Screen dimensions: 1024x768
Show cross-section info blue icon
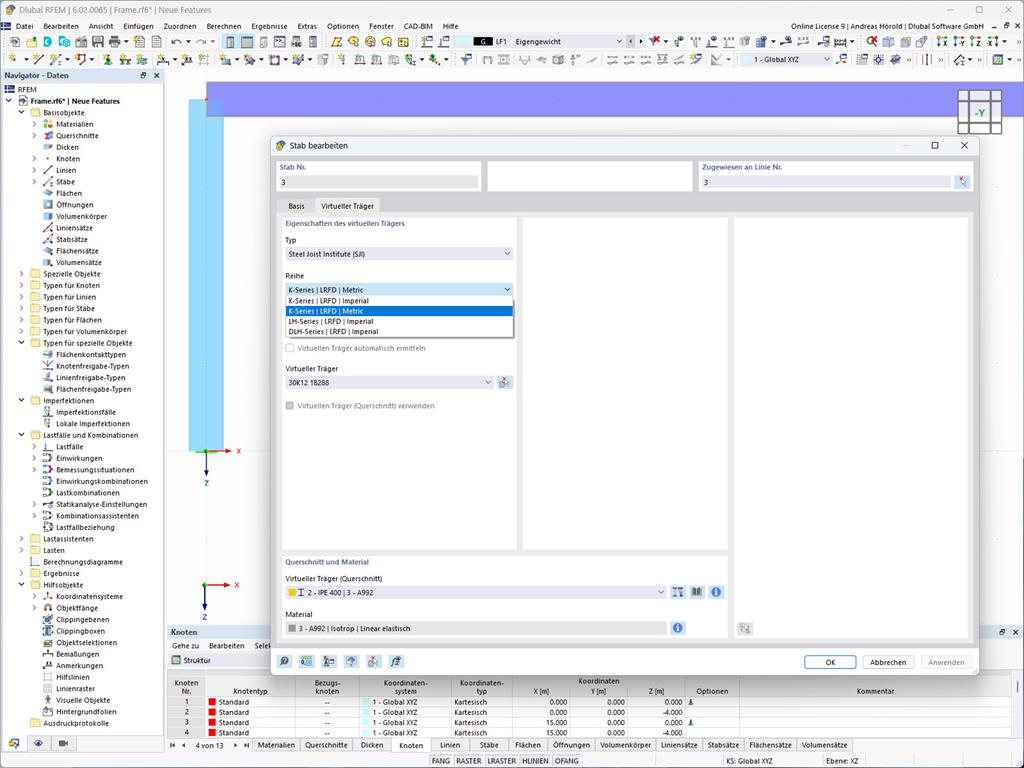(x=716, y=592)
